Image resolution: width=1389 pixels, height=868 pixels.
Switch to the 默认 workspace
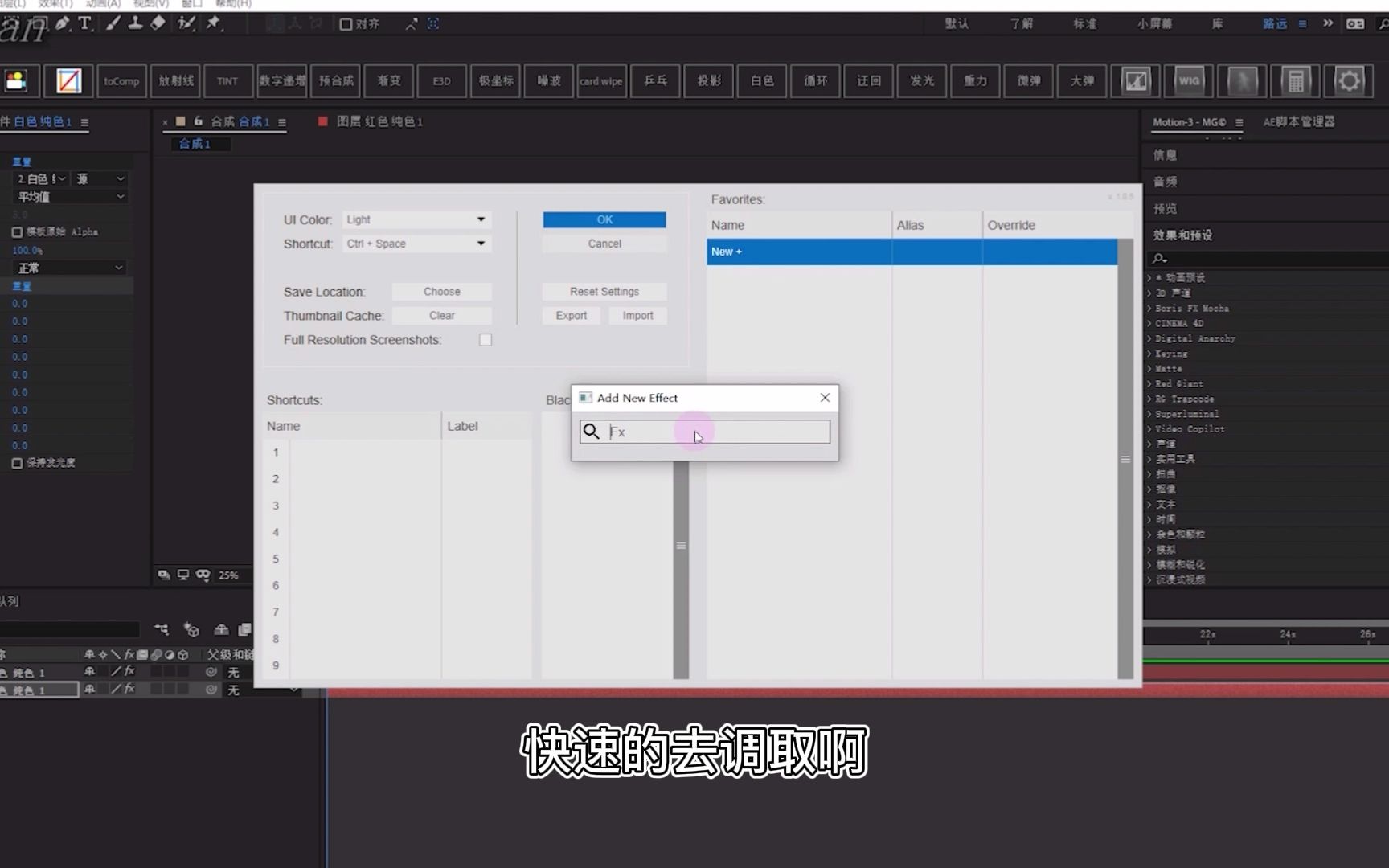[957, 24]
